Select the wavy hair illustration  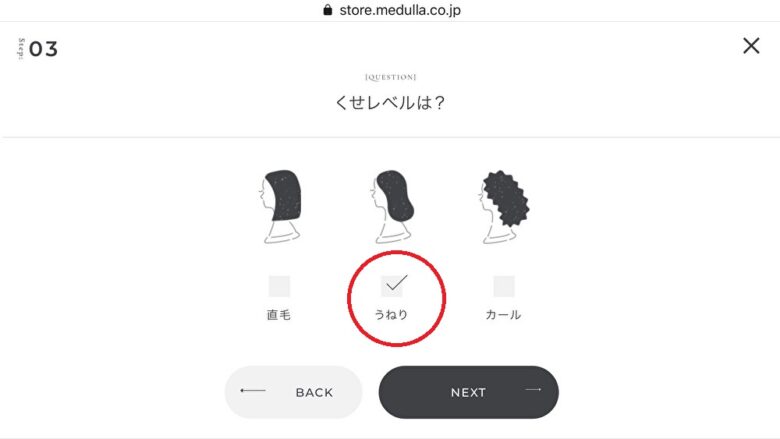point(392,206)
